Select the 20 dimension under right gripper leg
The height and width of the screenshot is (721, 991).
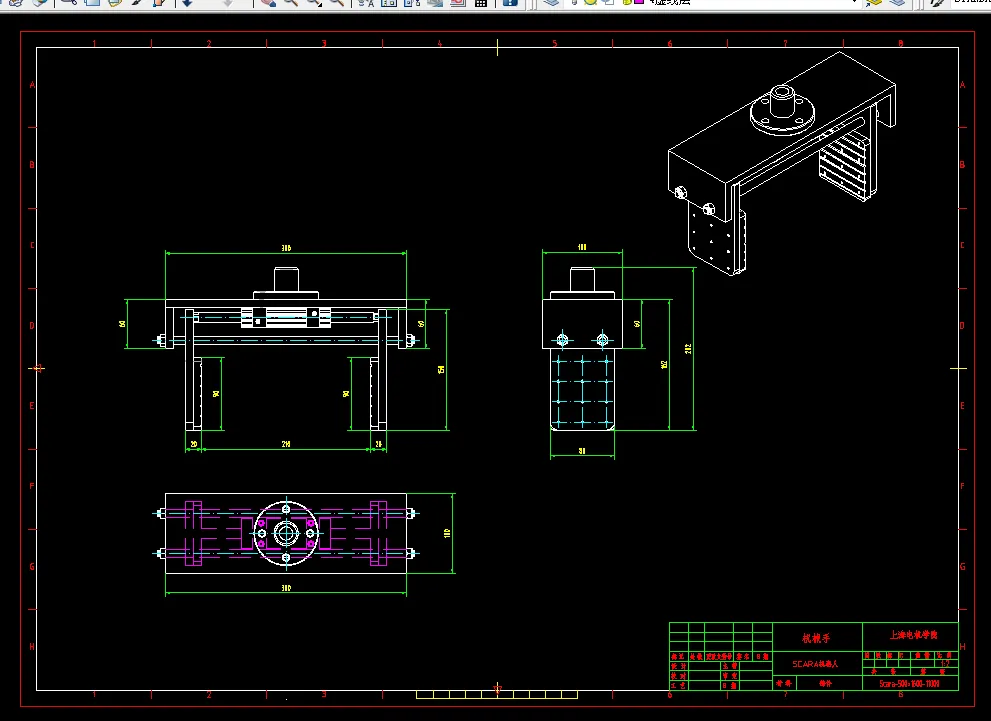tap(378, 444)
